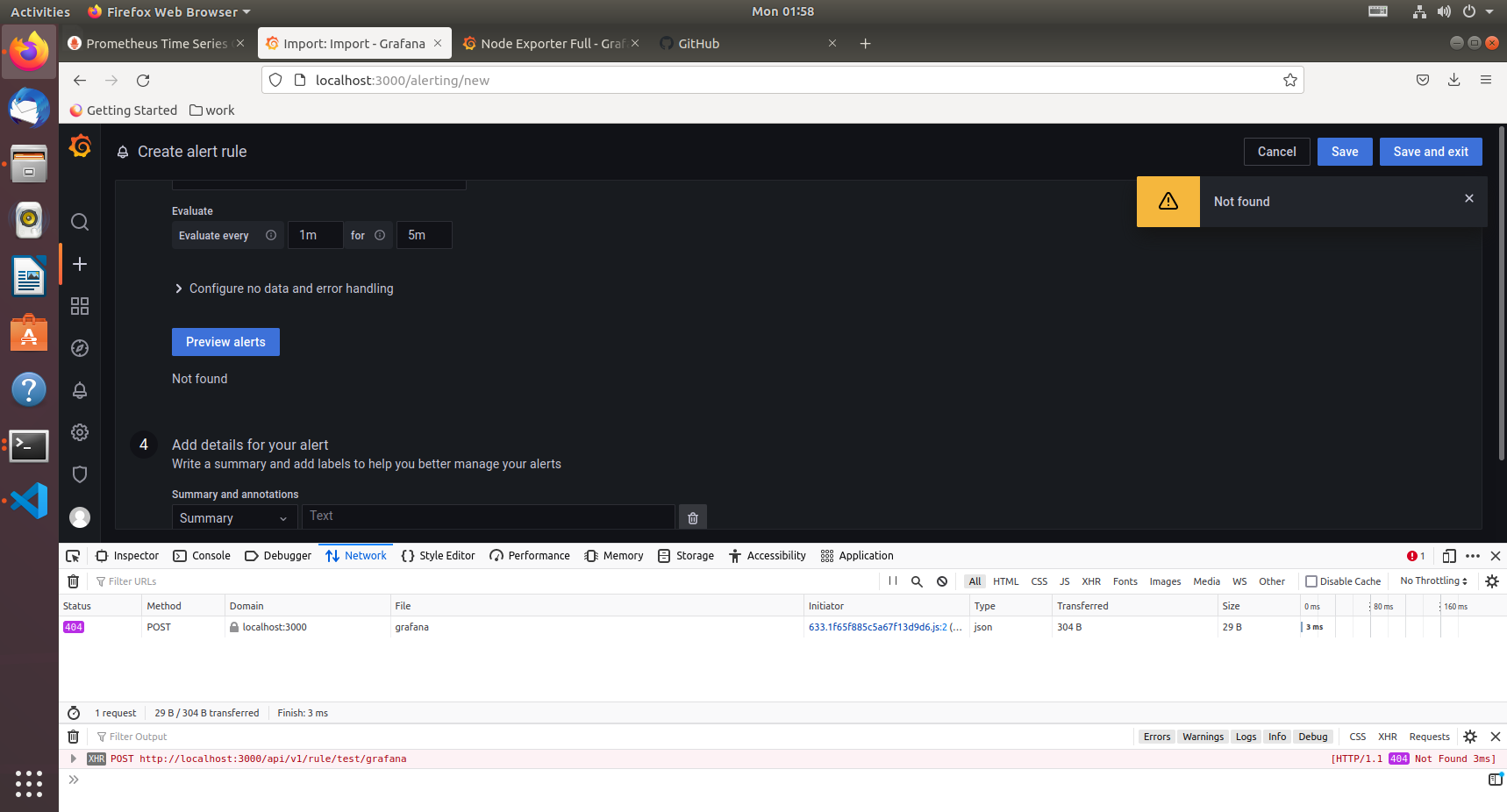Click the Create plus icon in Grafana sidebar

80,264
